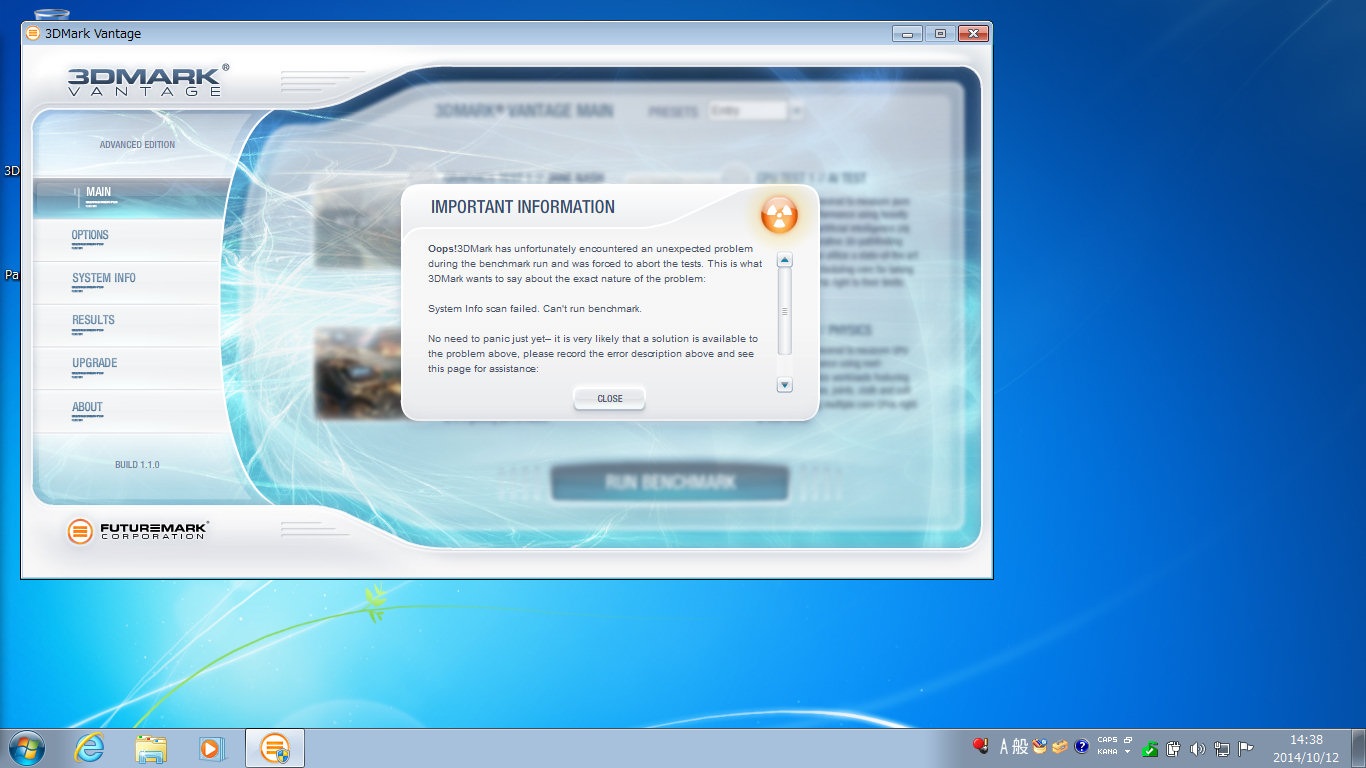Open the network tray icon
This screenshot has width=1366, height=768.
pyautogui.click(x=1221, y=748)
